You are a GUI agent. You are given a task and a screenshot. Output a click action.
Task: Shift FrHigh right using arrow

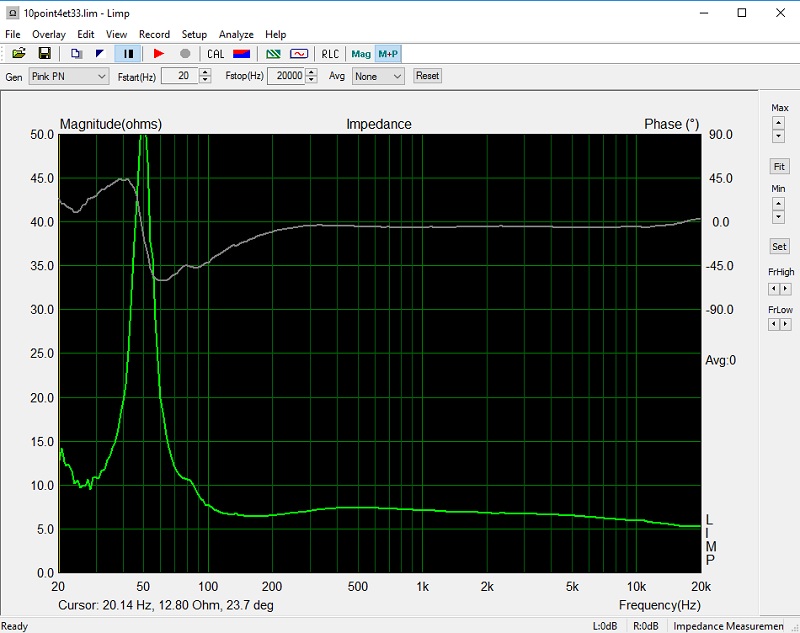(x=785, y=289)
